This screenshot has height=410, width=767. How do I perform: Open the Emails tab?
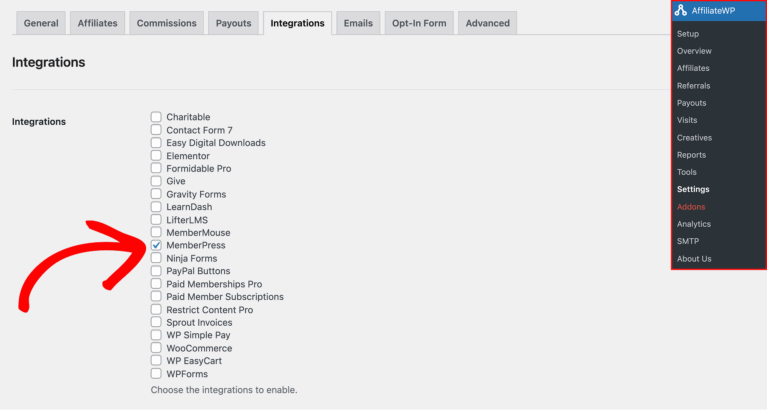click(358, 23)
